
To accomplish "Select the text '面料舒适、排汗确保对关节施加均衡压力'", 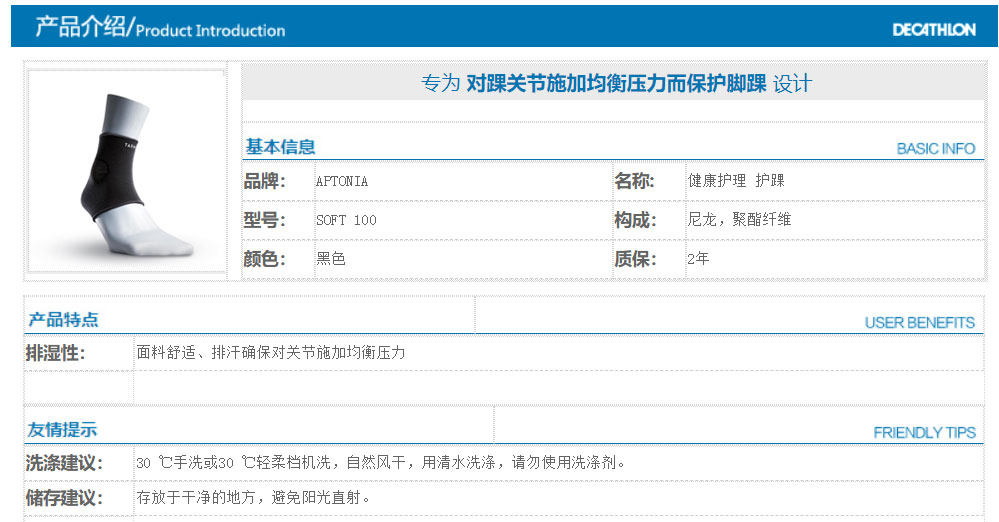I will tap(271, 352).
